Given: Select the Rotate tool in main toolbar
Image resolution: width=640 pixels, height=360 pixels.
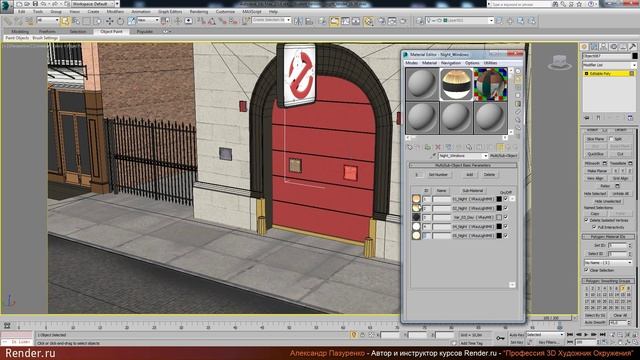Looking at the screenshot, I should click(120, 21).
